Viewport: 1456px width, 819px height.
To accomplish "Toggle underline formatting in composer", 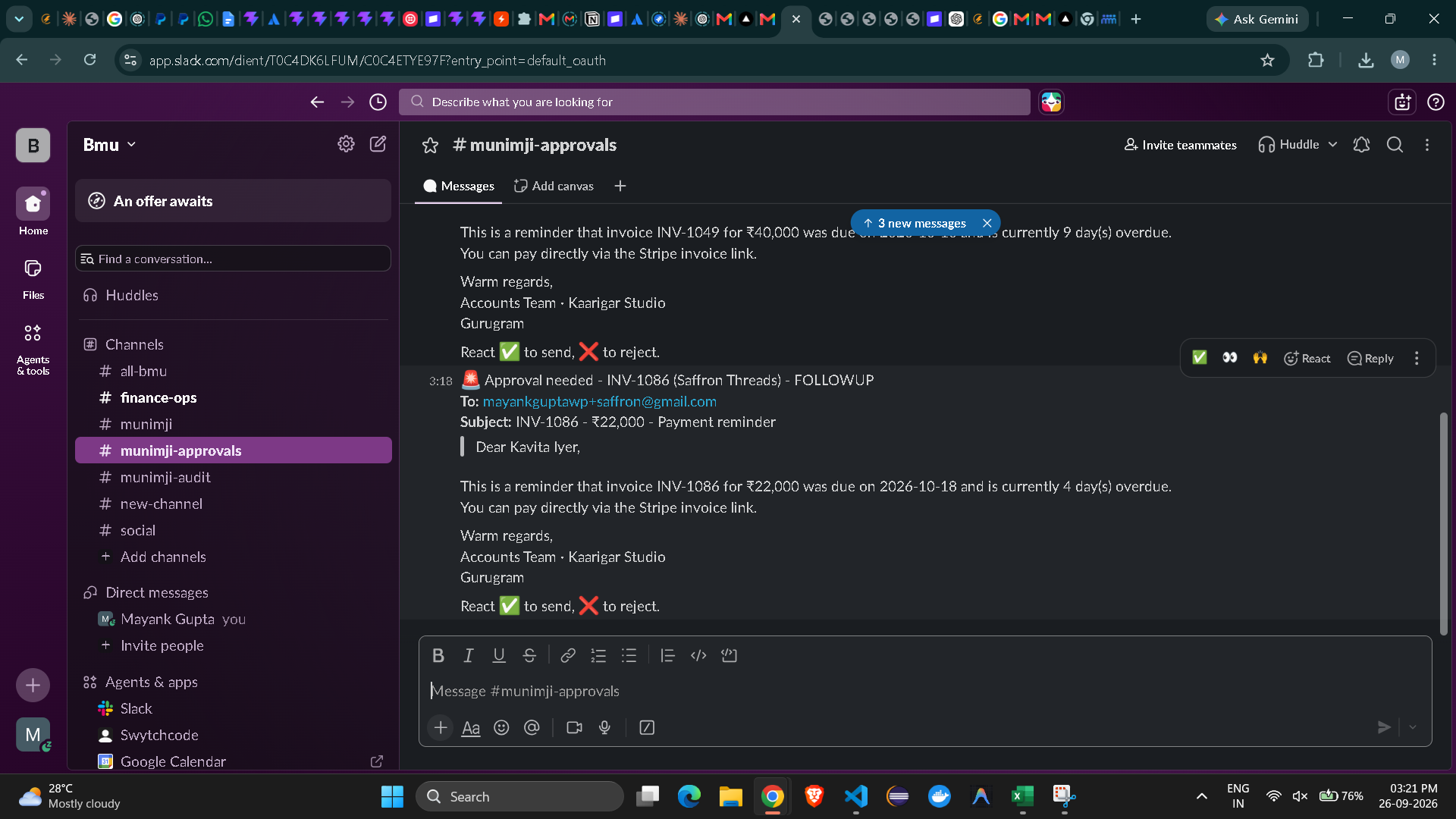I will [499, 655].
